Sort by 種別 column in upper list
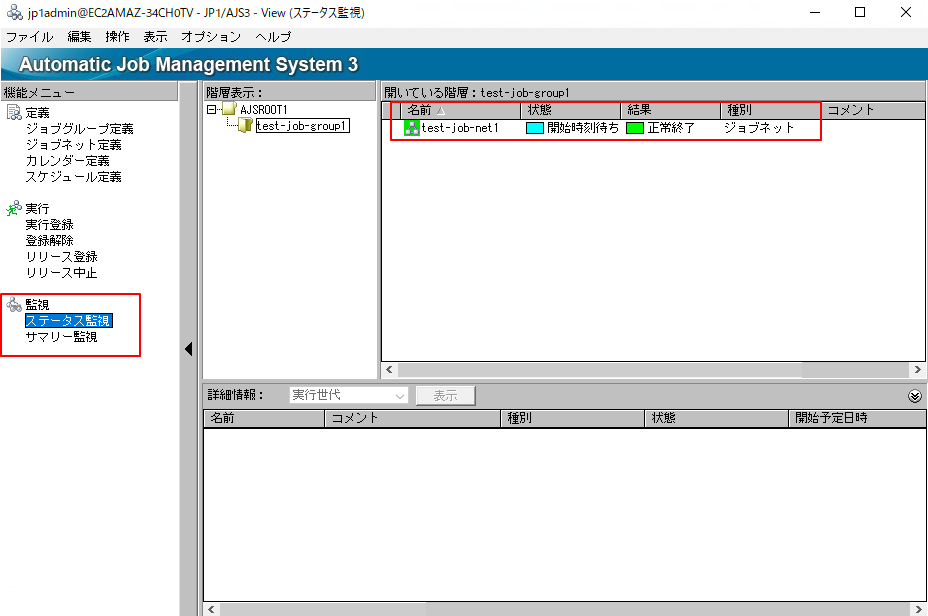The width and height of the screenshot is (928, 616). 771,110
